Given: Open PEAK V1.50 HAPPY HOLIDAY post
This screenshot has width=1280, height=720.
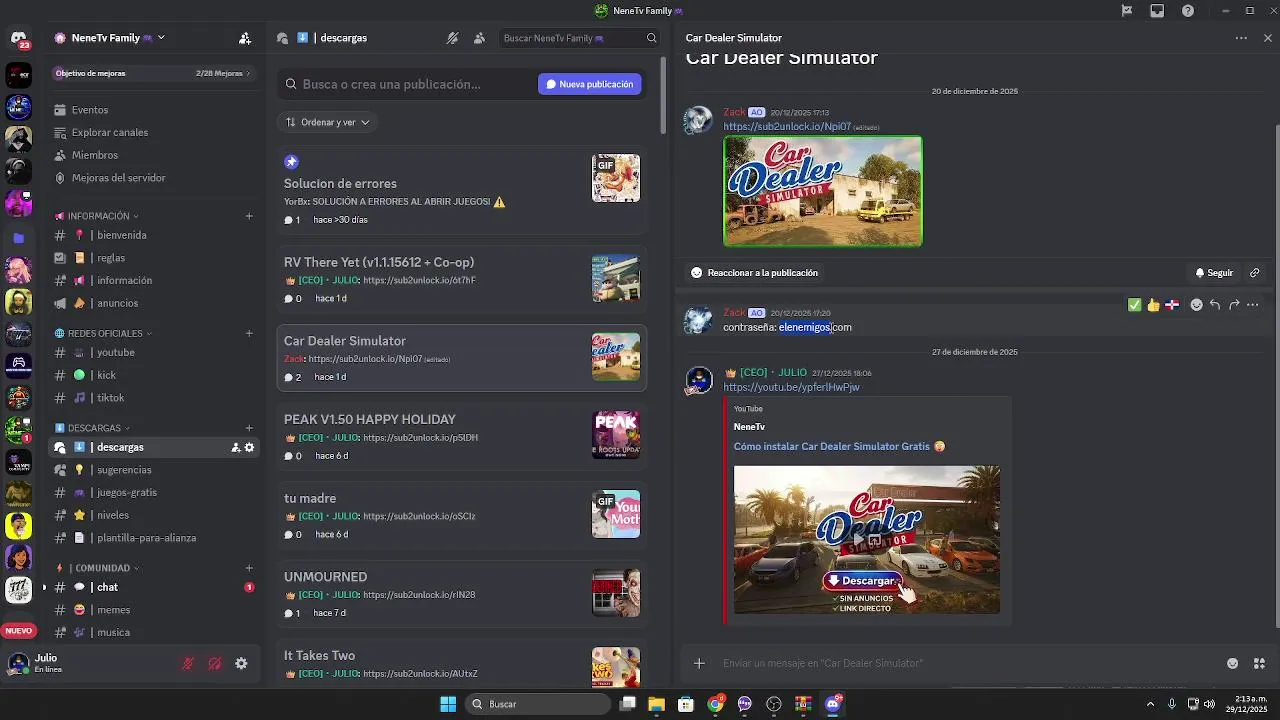Looking at the screenshot, I should tap(462, 436).
